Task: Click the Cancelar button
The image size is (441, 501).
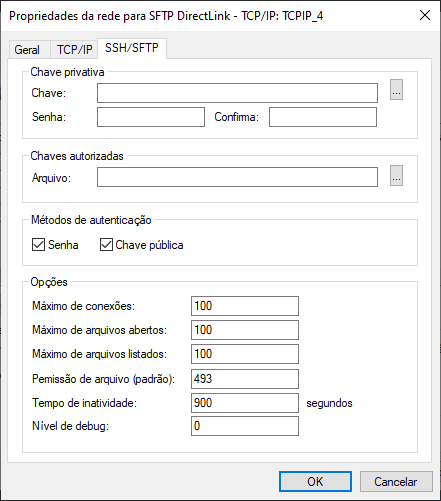Action: pyautogui.click(x=396, y=481)
